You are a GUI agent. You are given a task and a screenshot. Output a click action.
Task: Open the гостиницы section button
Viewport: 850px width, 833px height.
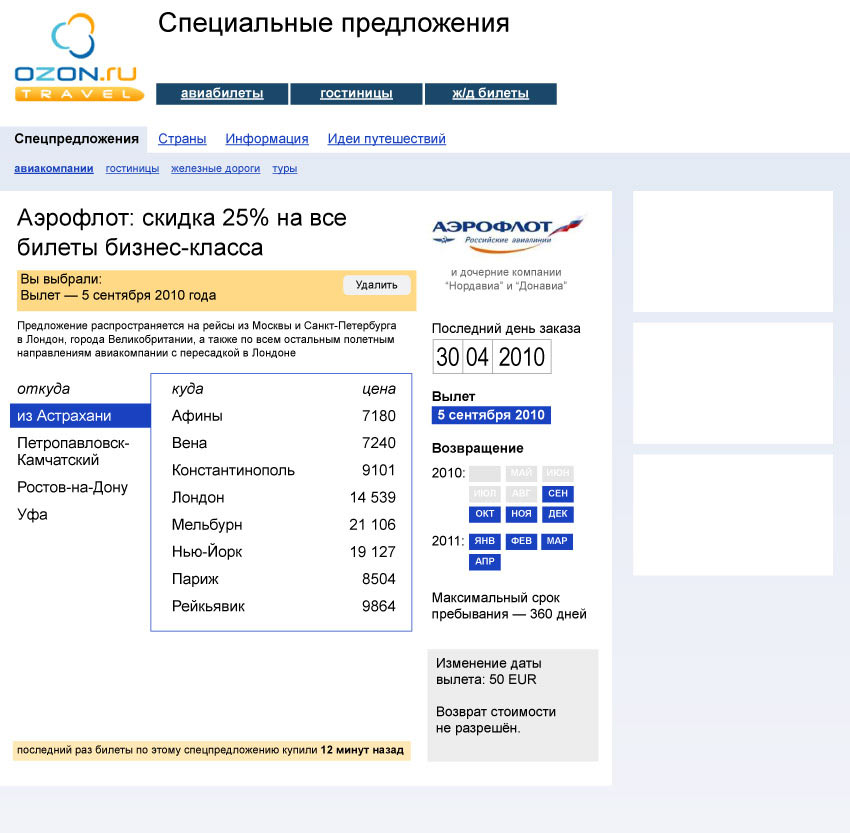coord(356,94)
